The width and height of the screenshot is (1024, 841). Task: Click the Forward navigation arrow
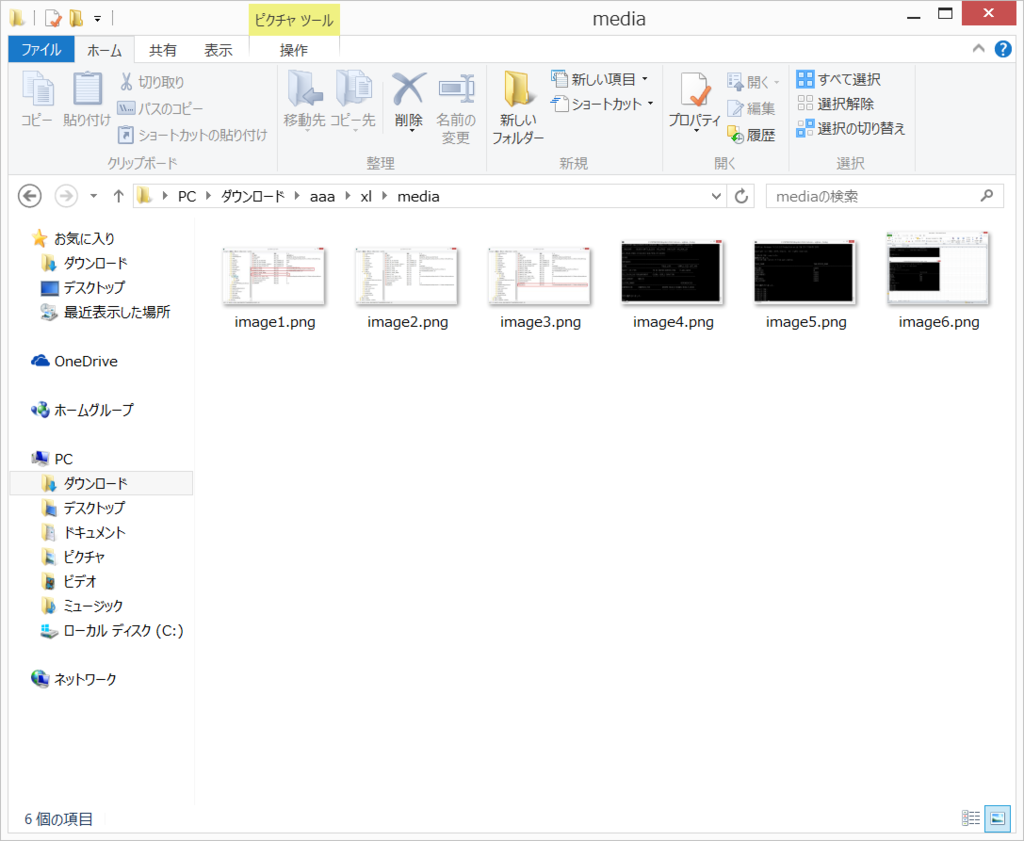[65, 196]
